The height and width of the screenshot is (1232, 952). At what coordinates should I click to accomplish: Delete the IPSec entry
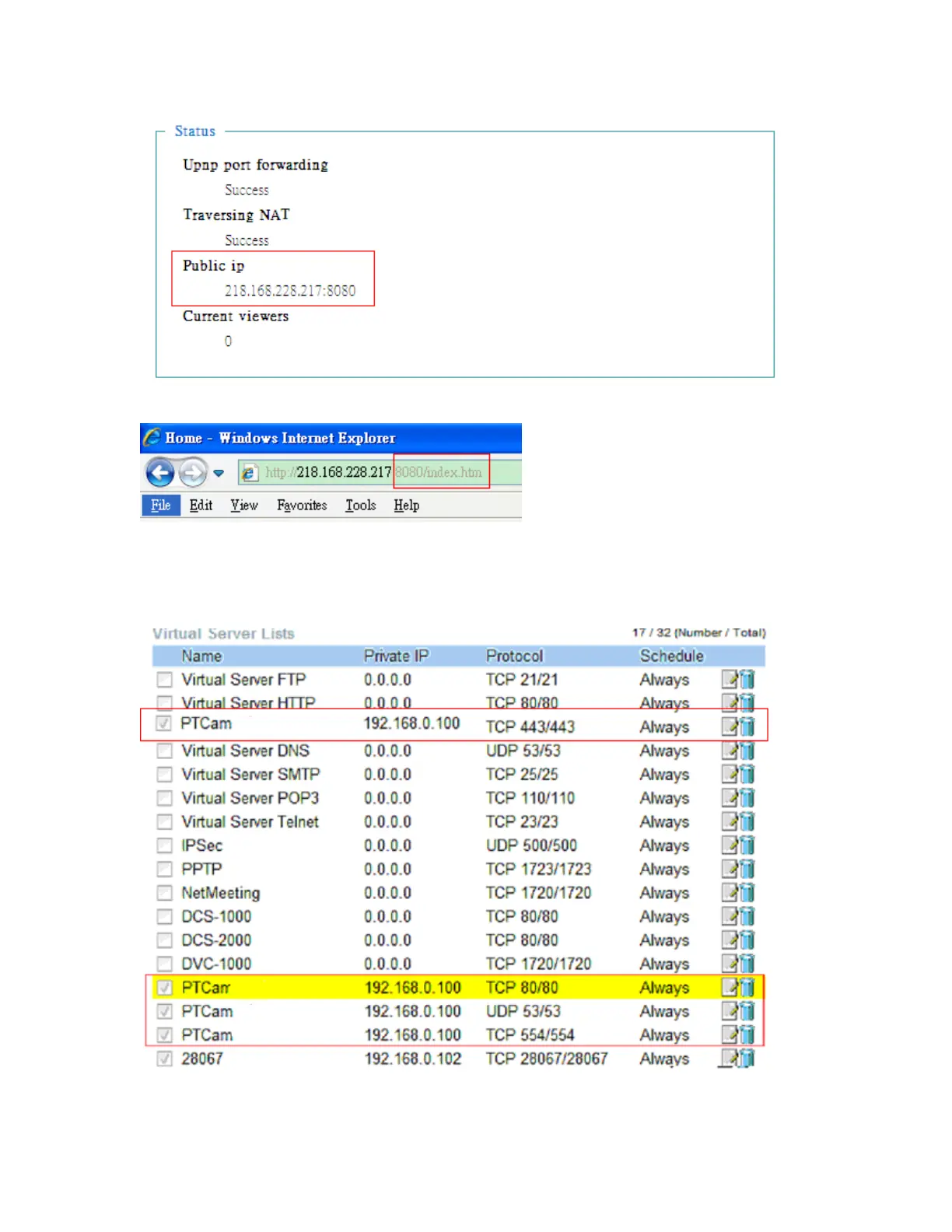747,845
